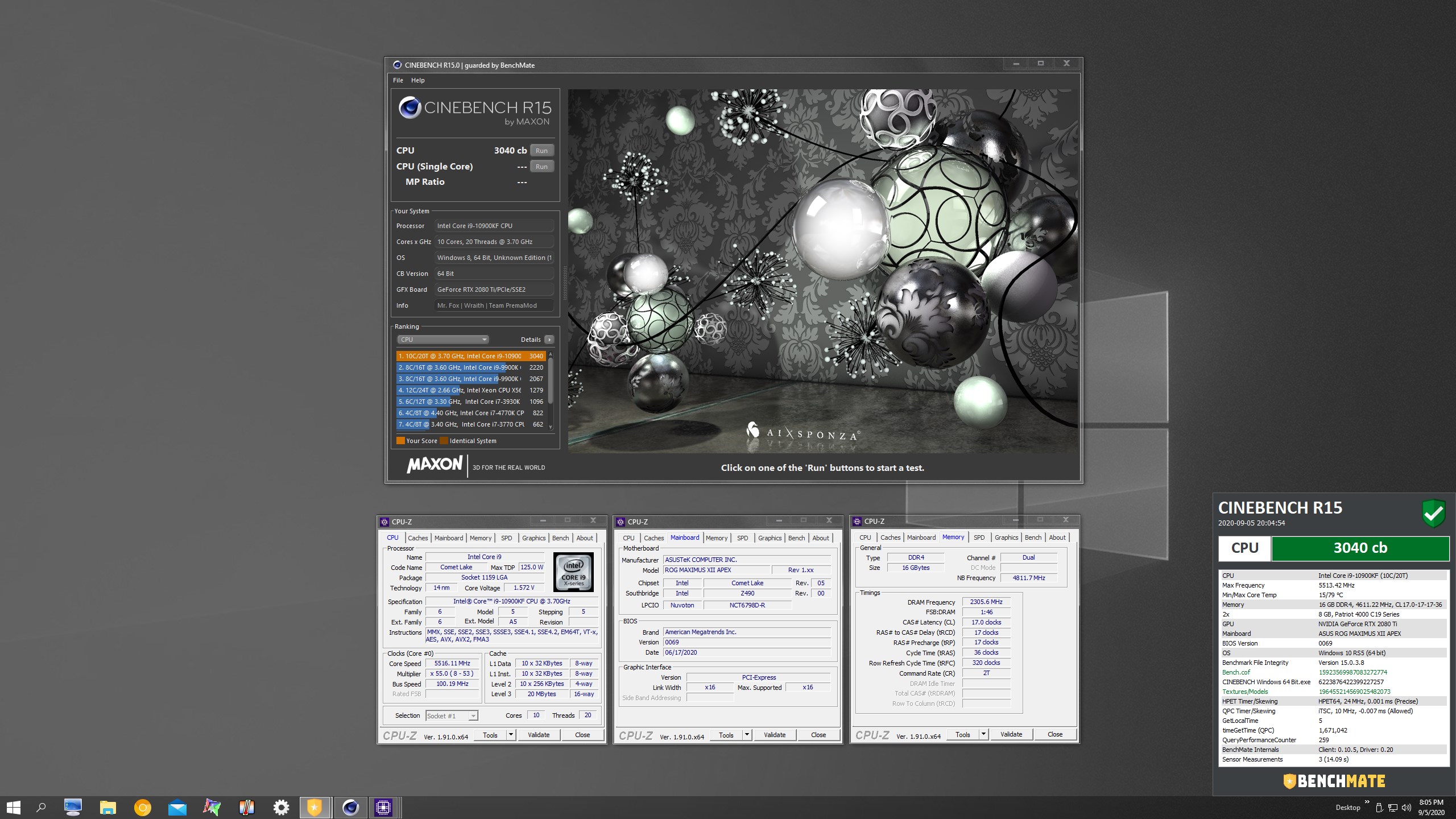Click the volume speaker tray icon
Image resolution: width=1456 pixels, height=819 pixels.
coord(1407,808)
